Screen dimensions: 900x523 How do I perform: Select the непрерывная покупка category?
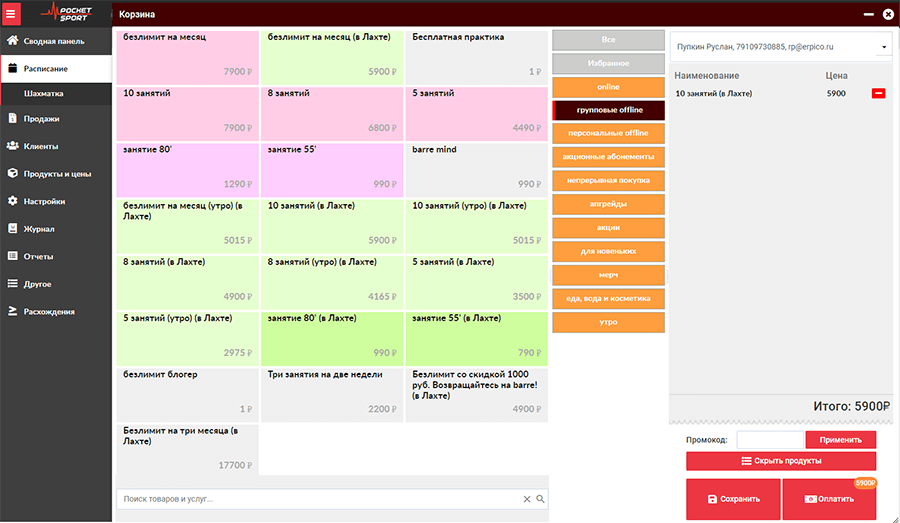(608, 180)
